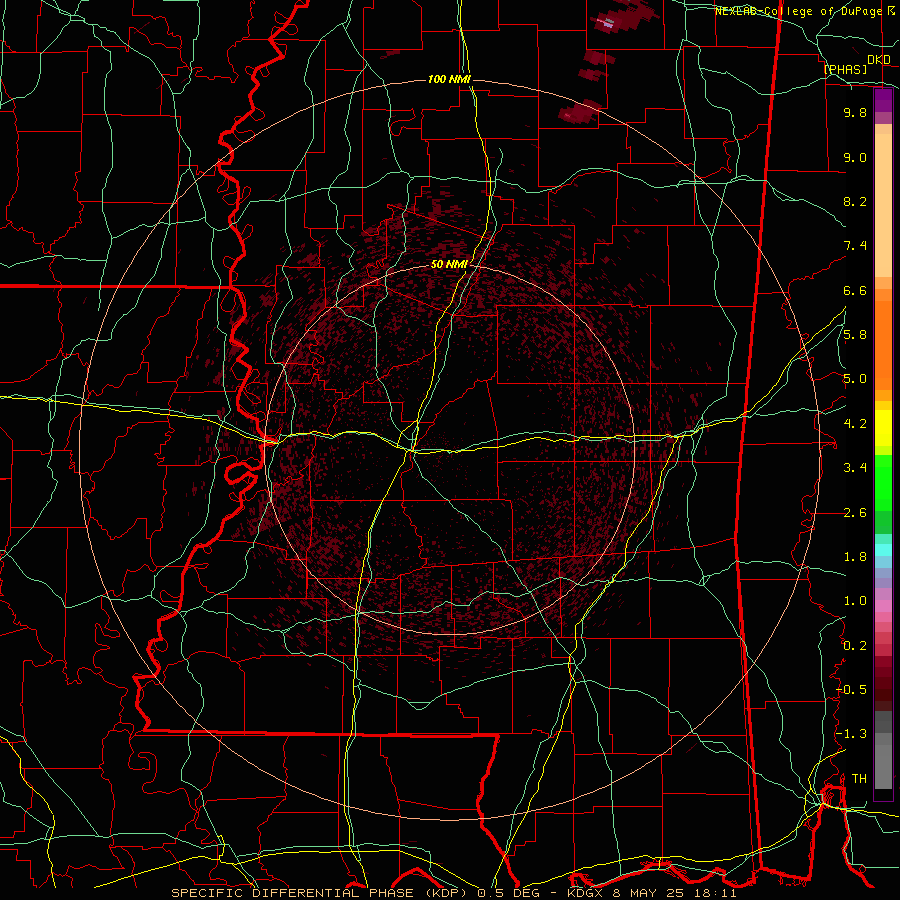Click the 5.8 scale value
The image size is (900, 900).
coord(855,335)
